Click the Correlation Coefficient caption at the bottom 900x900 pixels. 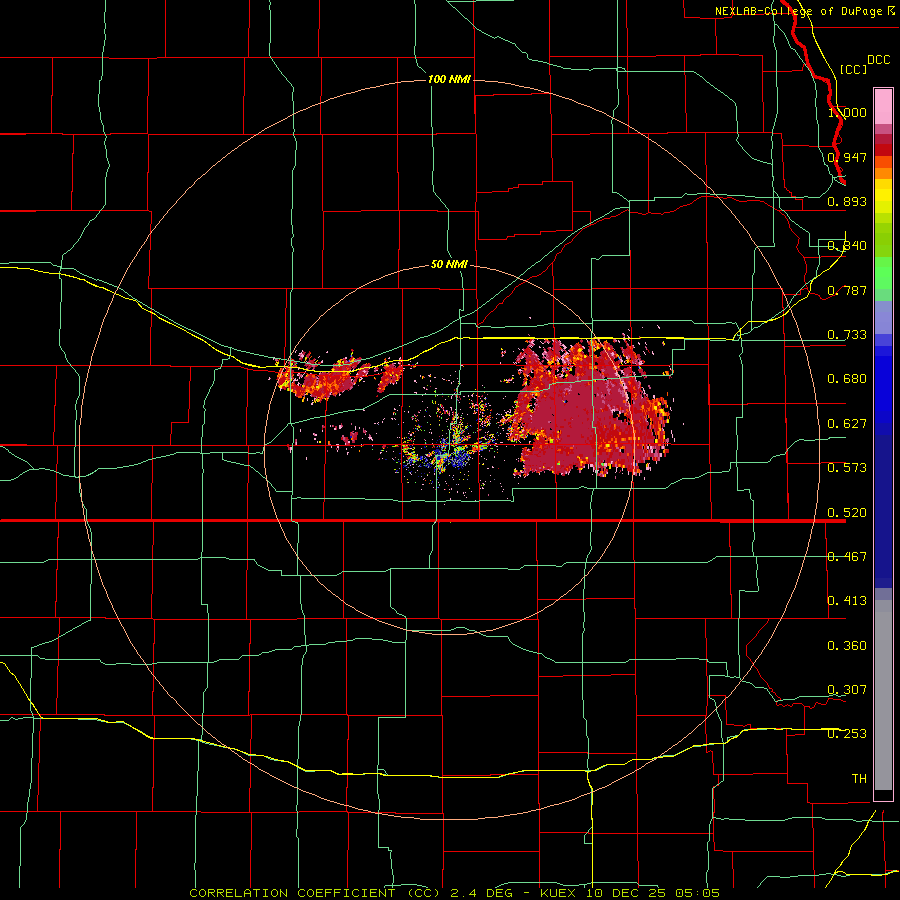point(455,893)
